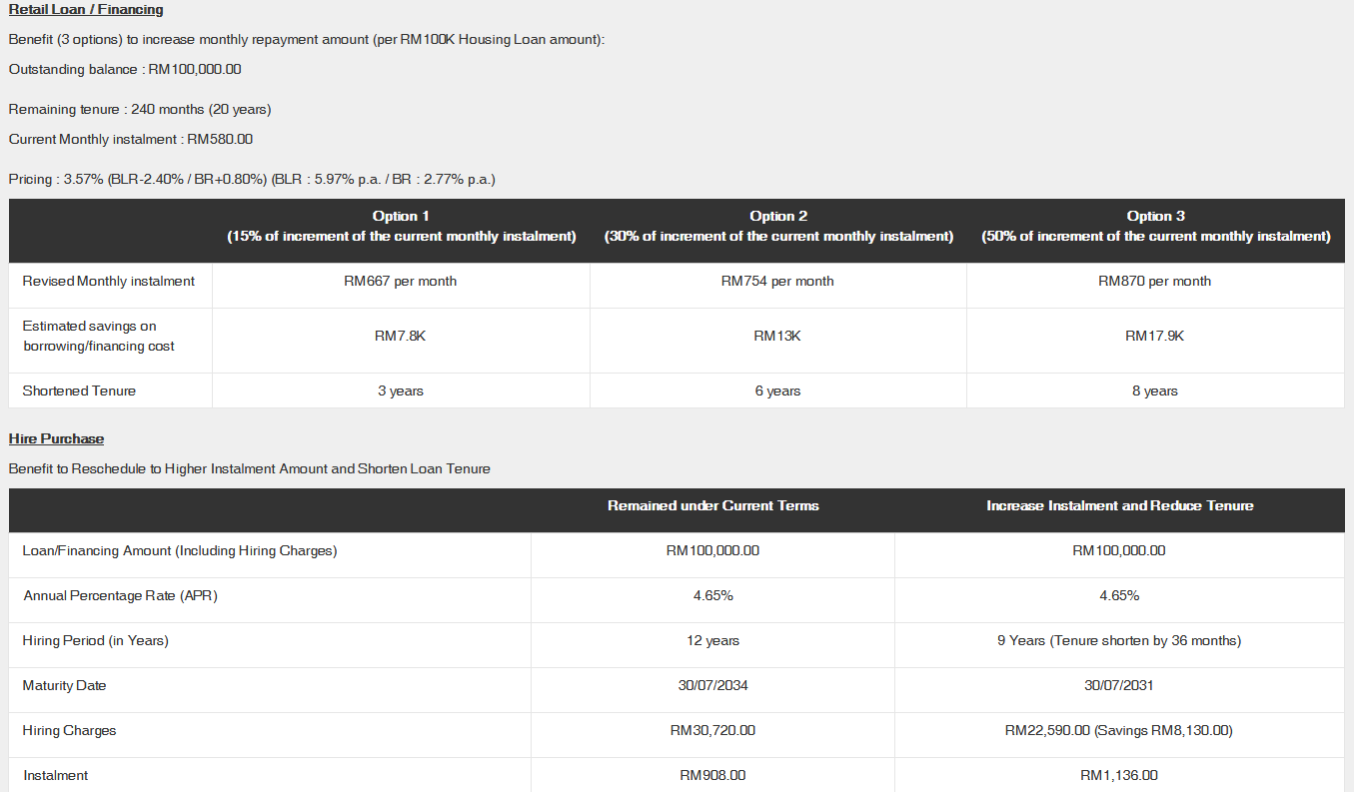Select Increase Instalment and Reduce Tenure header
The image size is (1354, 792).
point(1119,506)
